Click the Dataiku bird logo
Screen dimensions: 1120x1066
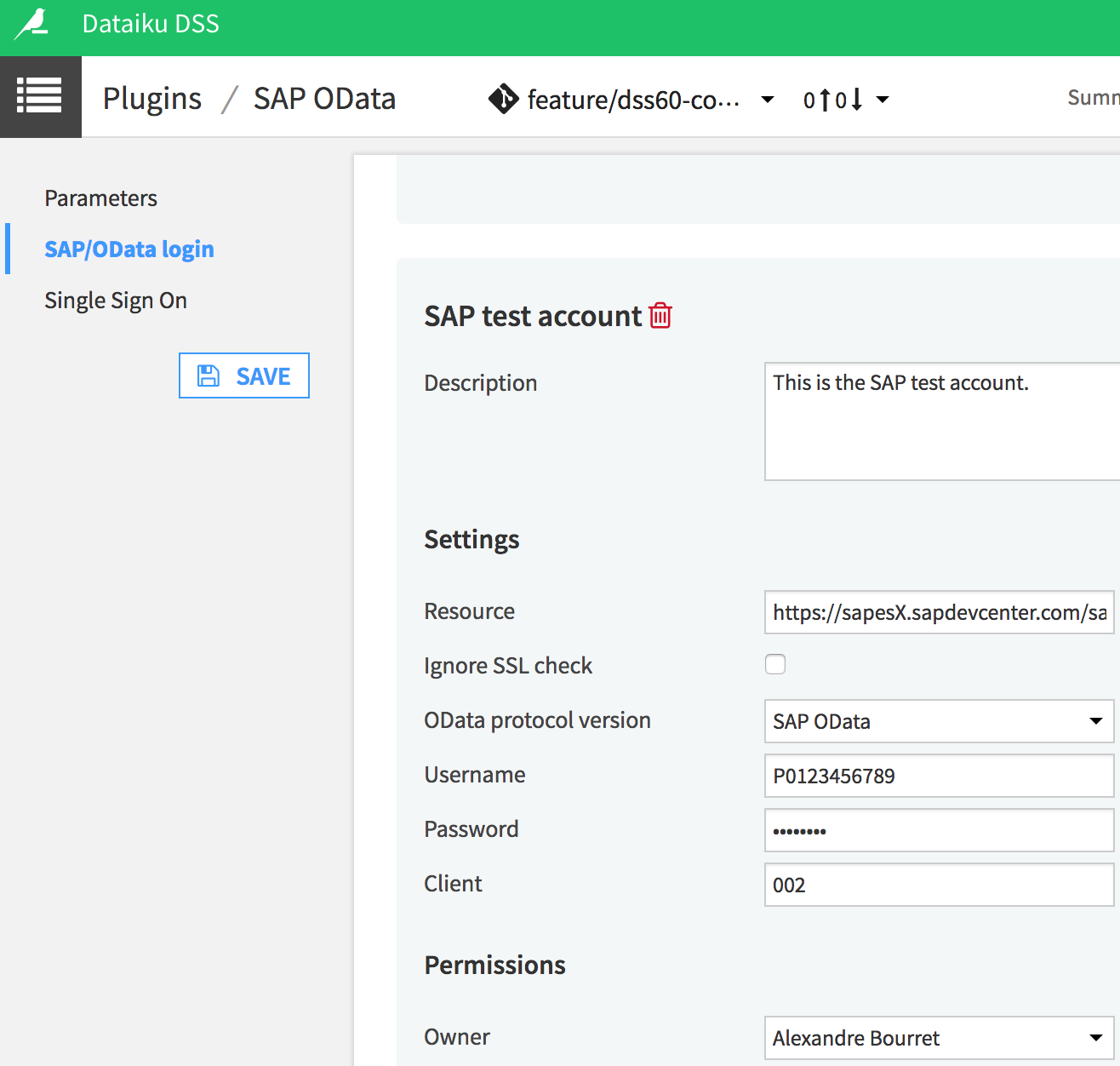click(x=31, y=24)
